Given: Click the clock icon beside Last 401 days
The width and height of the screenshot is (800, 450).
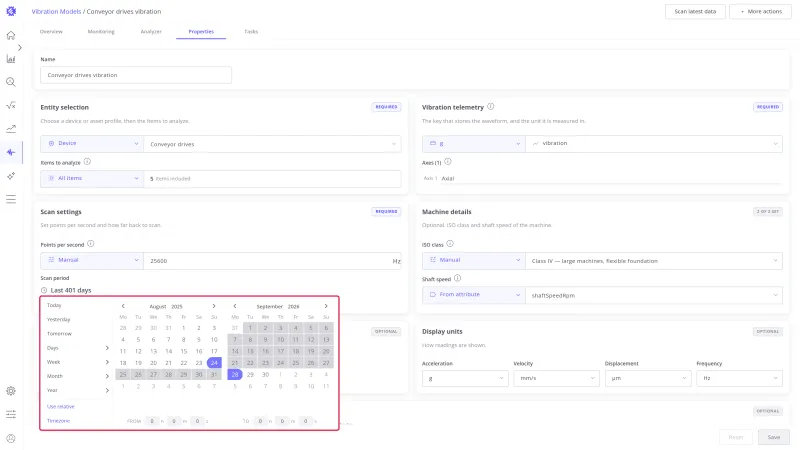Looking at the screenshot, I should pos(44,290).
